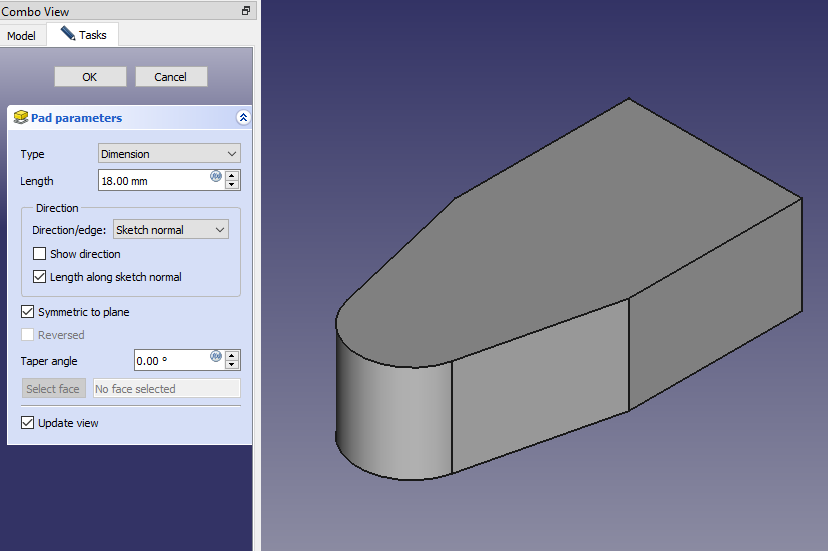Click the Combo View float panel icon
The height and width of the screenshot is (551, 828).
246,11
